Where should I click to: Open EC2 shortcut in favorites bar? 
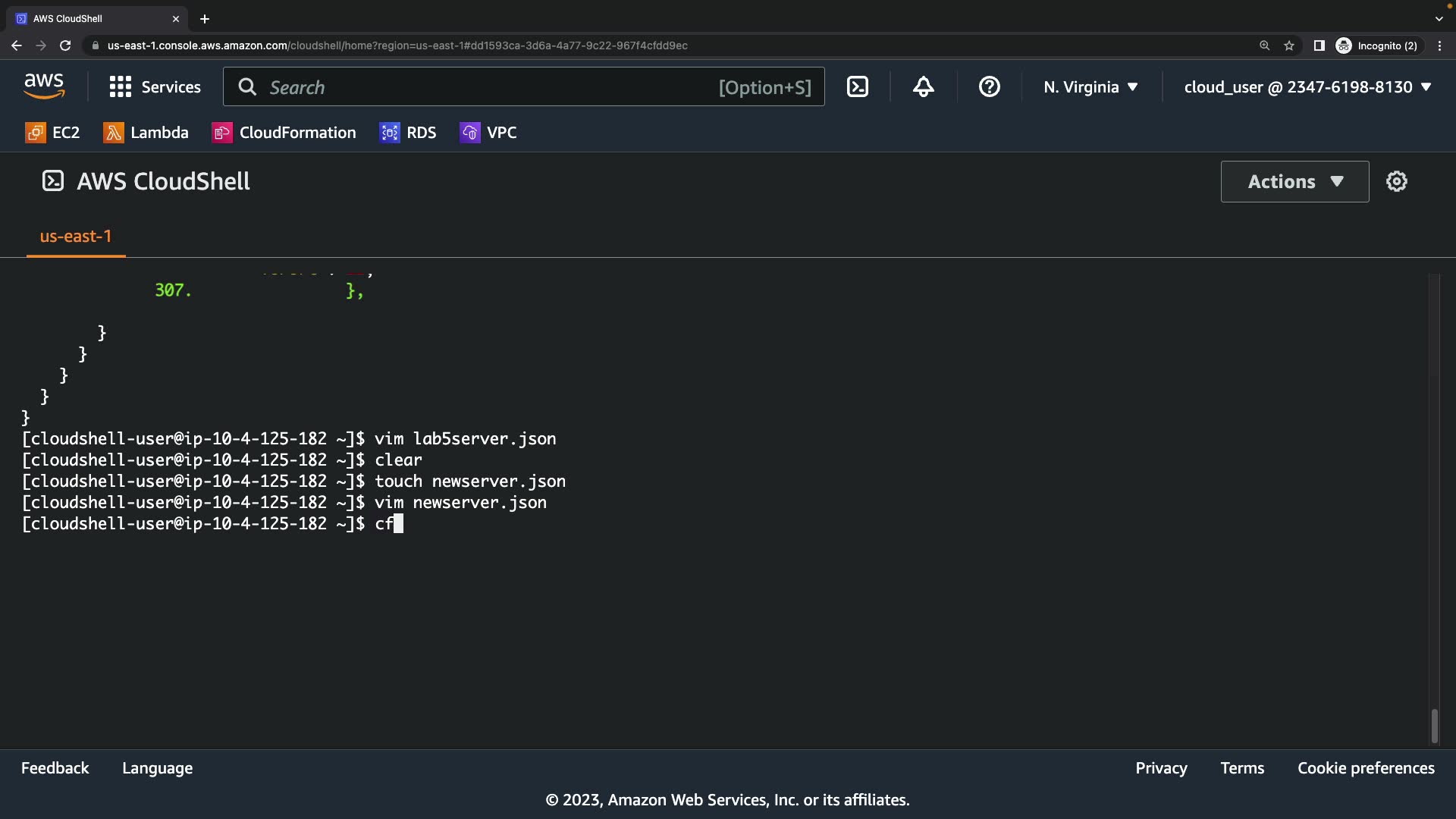coord(52,133)
